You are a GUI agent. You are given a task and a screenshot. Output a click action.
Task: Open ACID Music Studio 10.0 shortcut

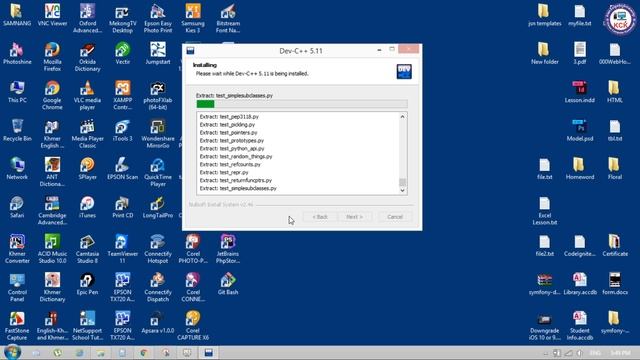coord(52,249)
